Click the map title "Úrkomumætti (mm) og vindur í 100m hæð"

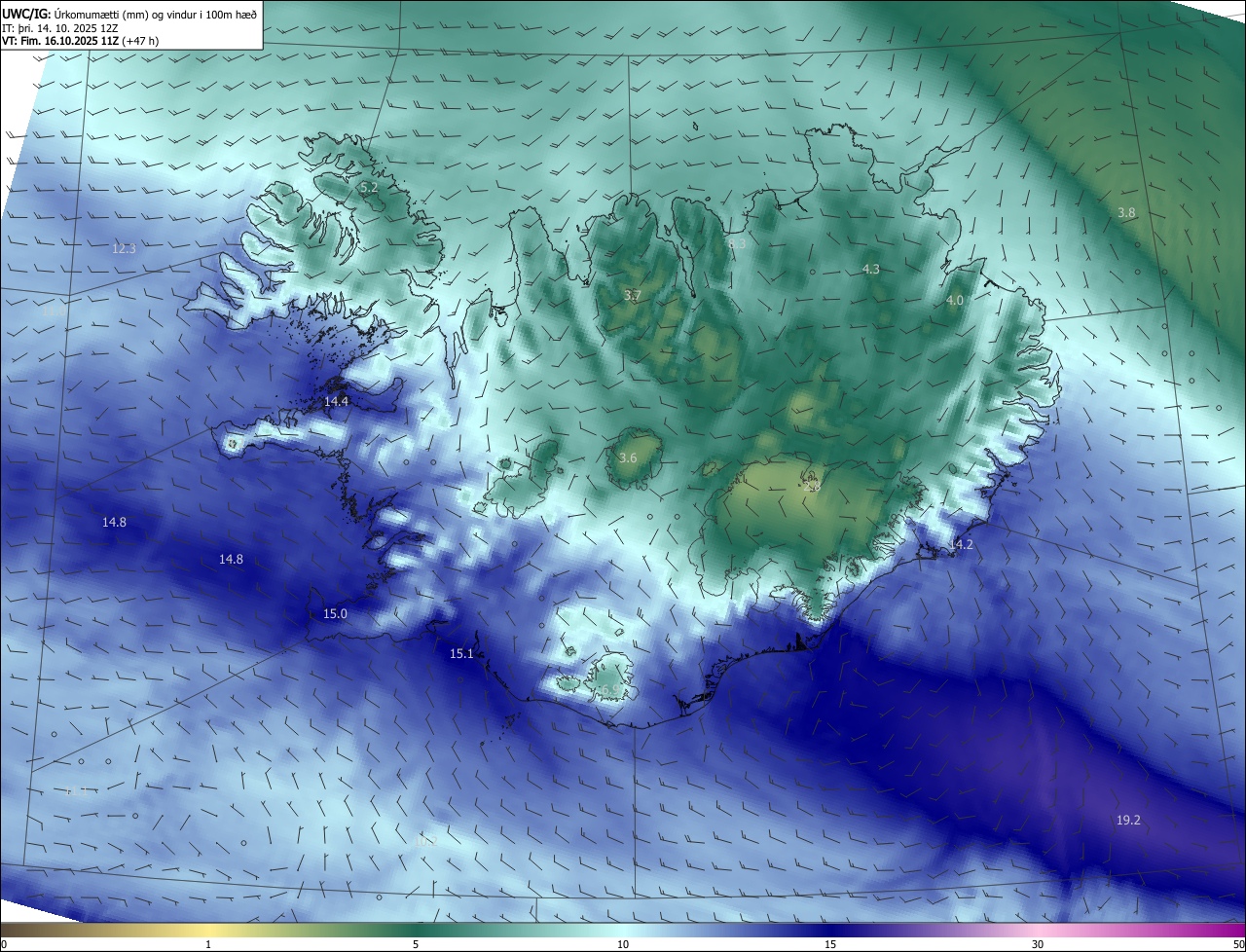(156, 14)
